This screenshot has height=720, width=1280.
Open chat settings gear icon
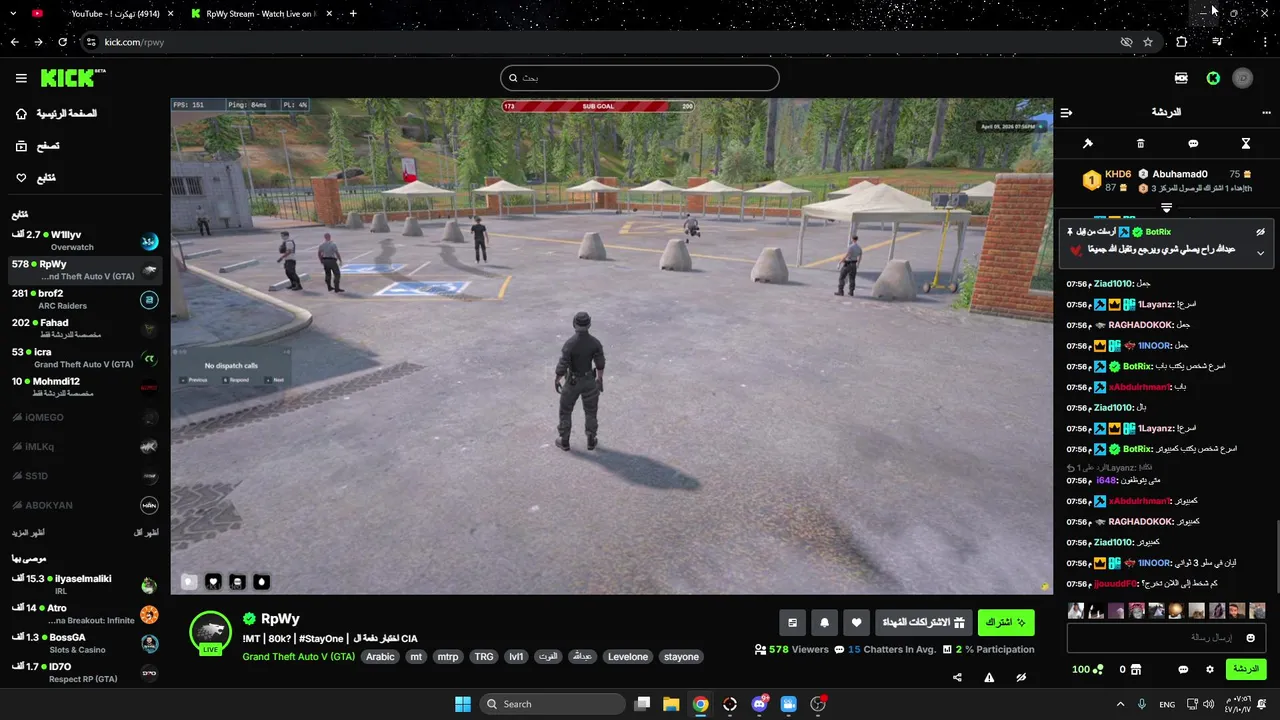pyautogui.click(x=1210, y=669)
